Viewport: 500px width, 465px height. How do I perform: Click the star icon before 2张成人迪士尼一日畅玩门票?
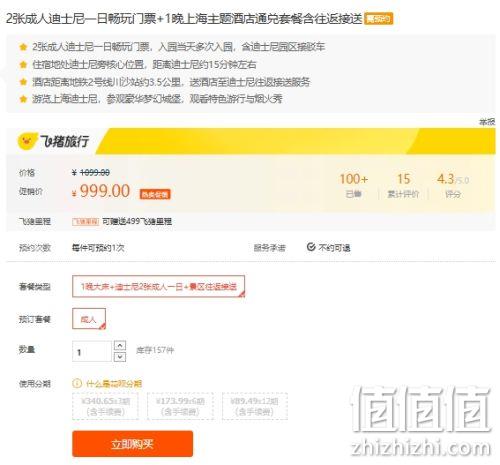23,47
